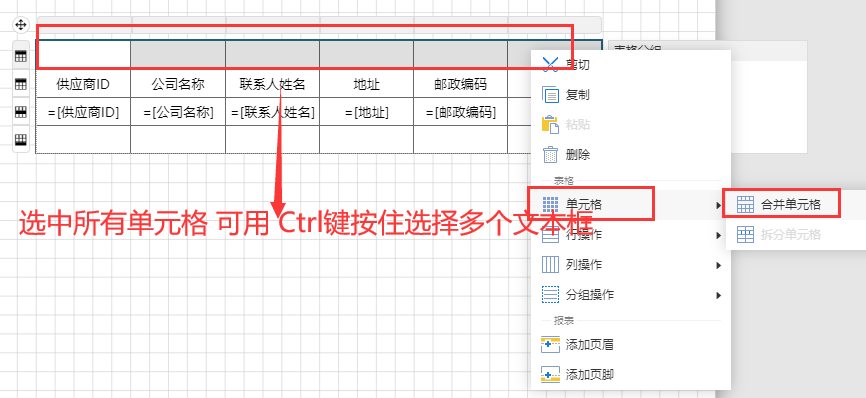The image size is (866, 398).
Task: Expand the 行操作 submenu arrow
Action: point(719,235)
